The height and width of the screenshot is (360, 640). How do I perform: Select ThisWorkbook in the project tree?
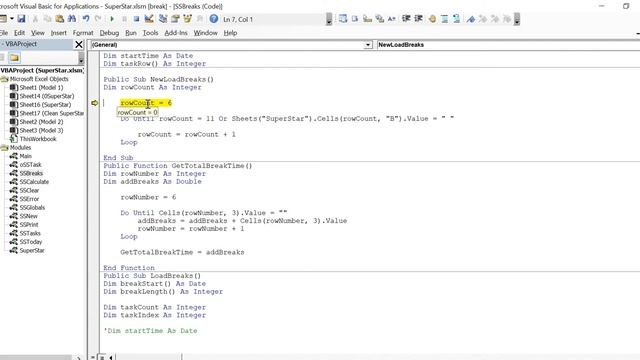38,139
